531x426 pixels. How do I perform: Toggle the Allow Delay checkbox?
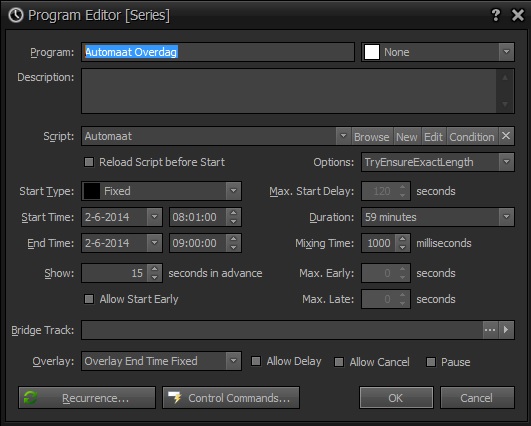pos(256,361)
